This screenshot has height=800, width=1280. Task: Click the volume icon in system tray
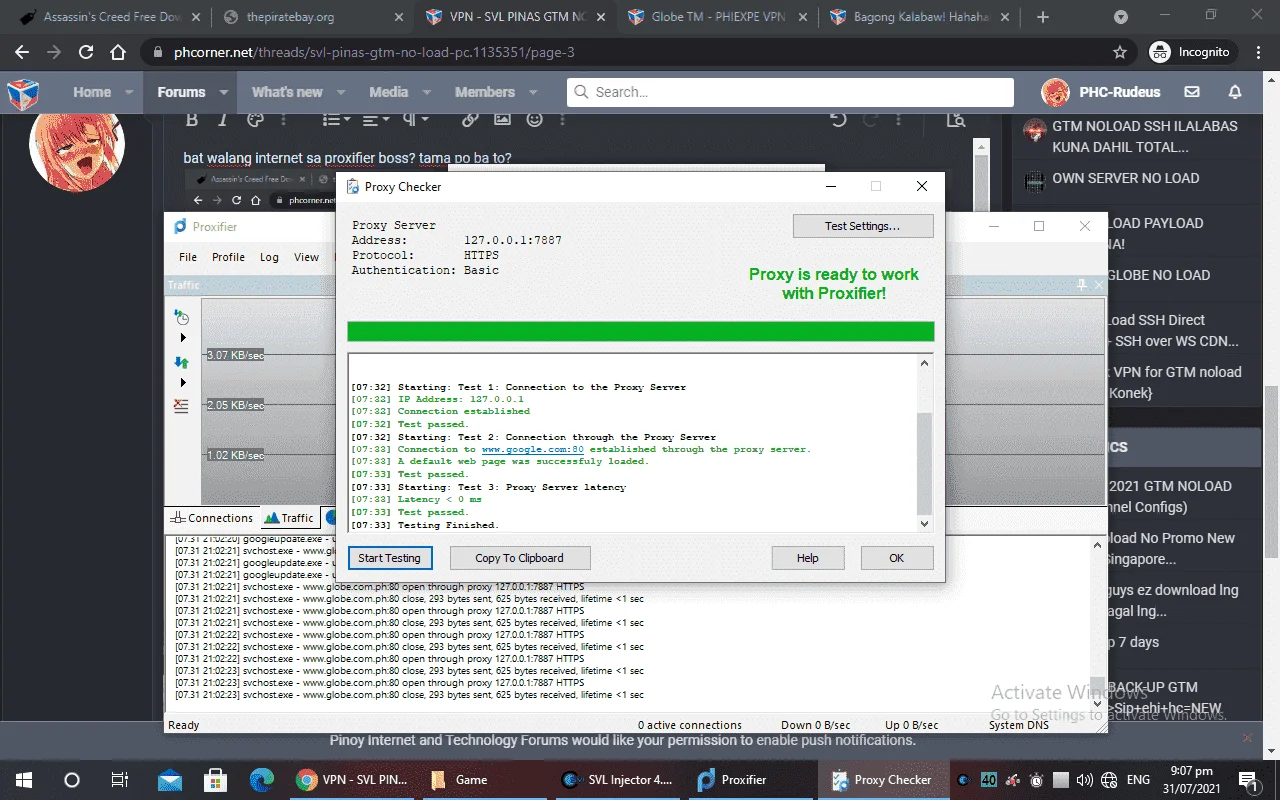(1083, 780)
